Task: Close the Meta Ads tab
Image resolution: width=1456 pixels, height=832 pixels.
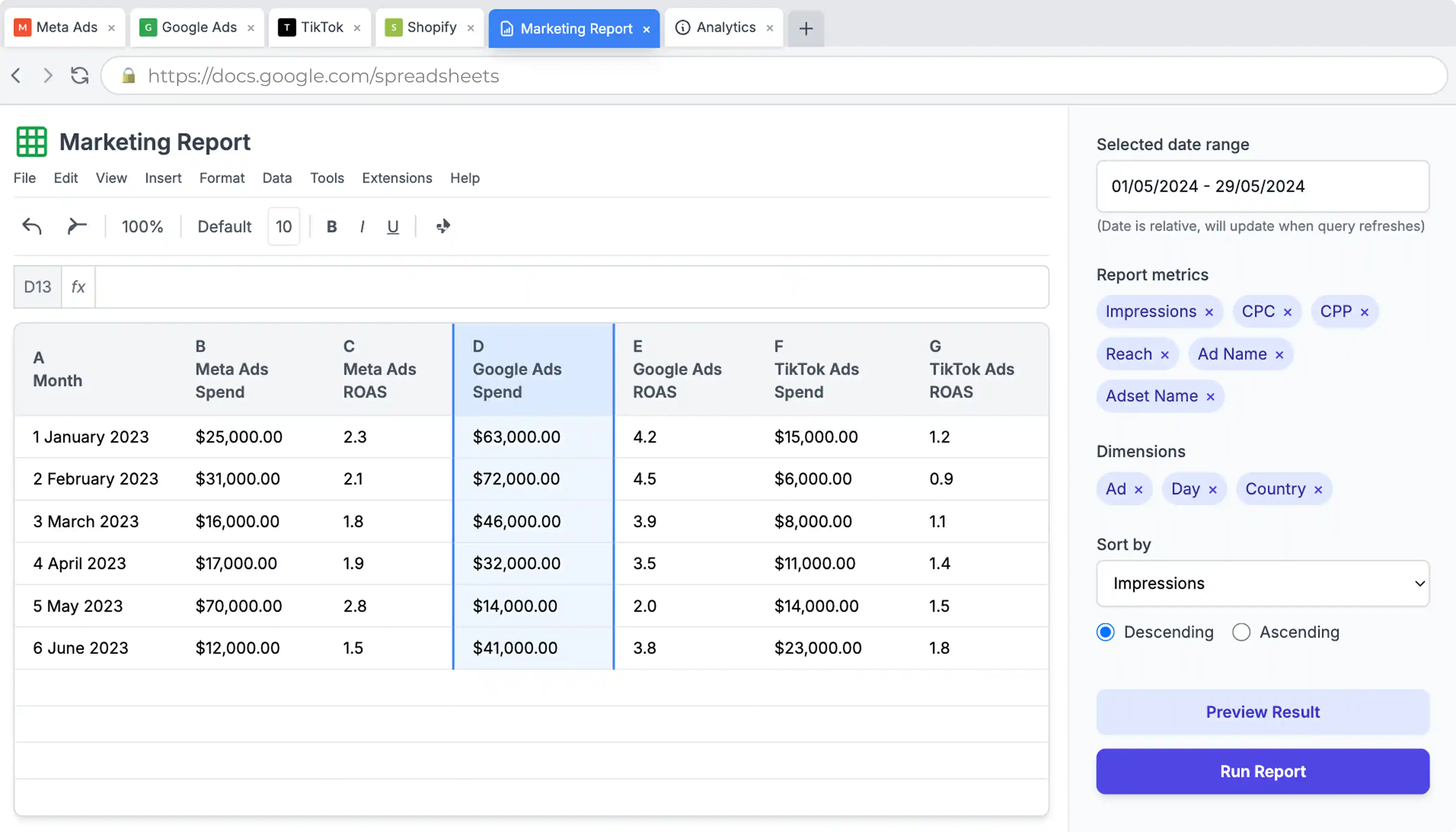Action: 111,28
